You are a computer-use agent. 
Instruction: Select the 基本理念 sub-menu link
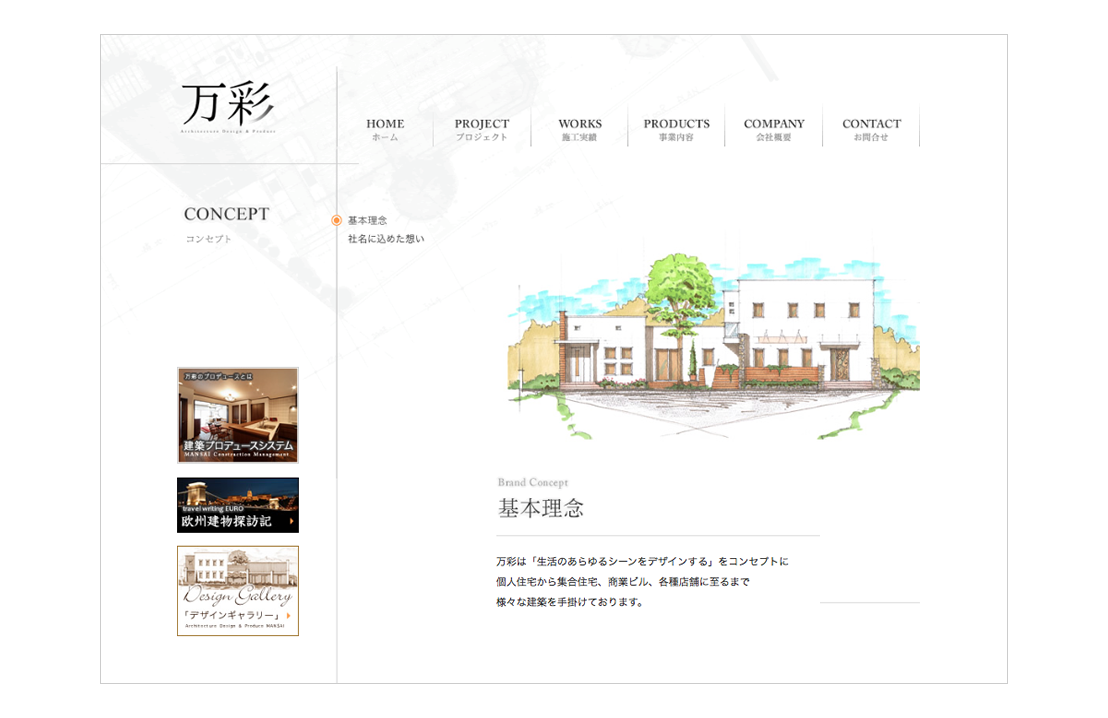tap(367, 220)
